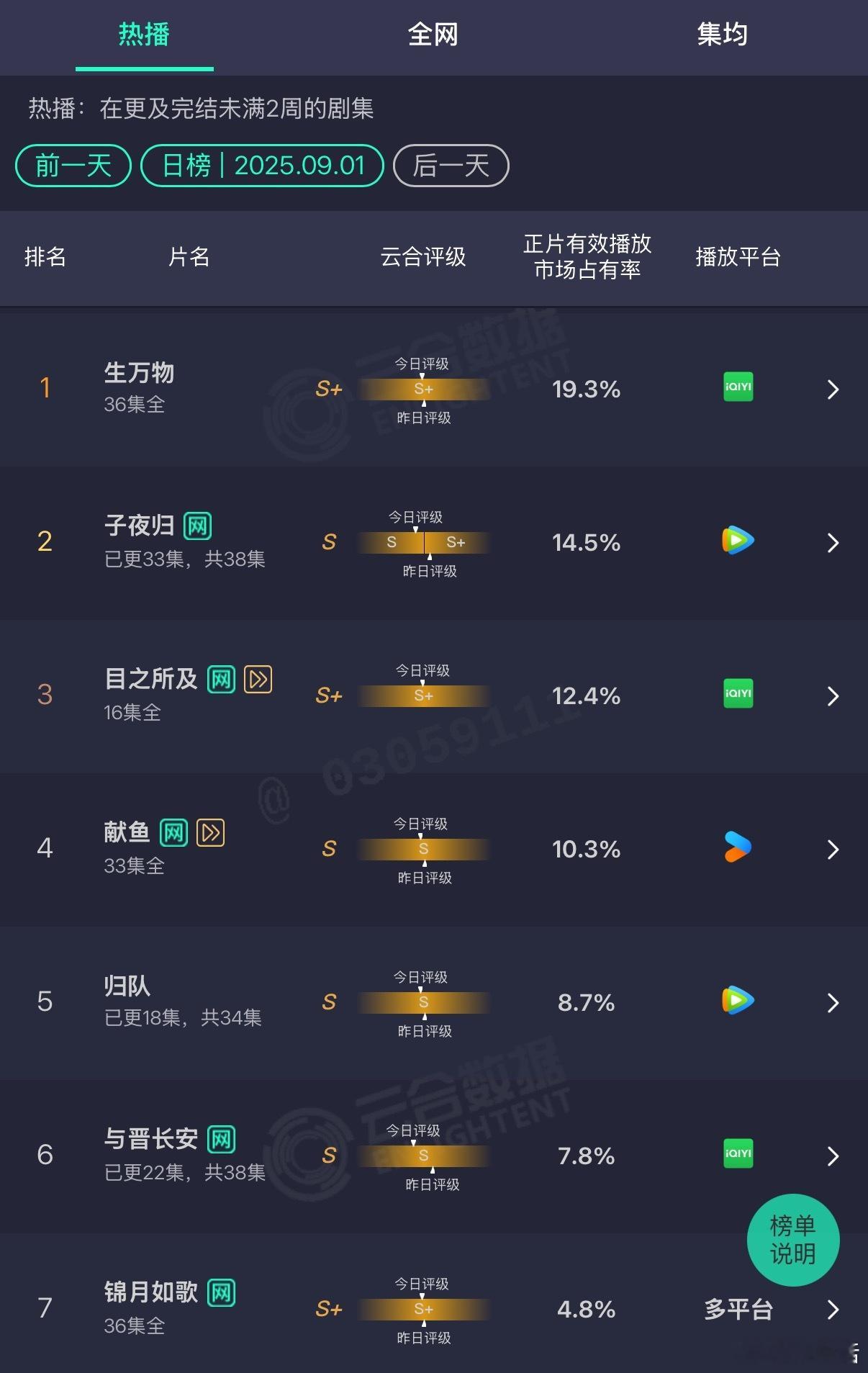This screenshot has width=868, height=1373.
Task: Open details chevron for 锦月如歌
Action: [833, 1310]
